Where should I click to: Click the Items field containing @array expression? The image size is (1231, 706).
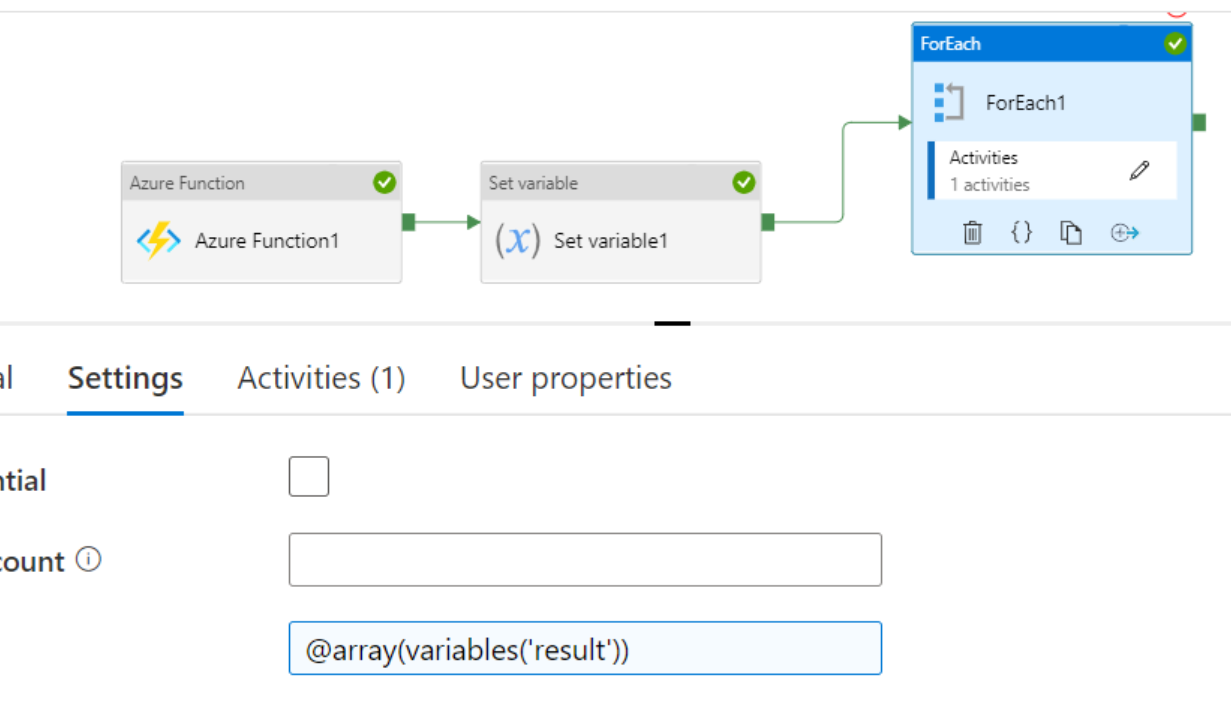[585, 649]
